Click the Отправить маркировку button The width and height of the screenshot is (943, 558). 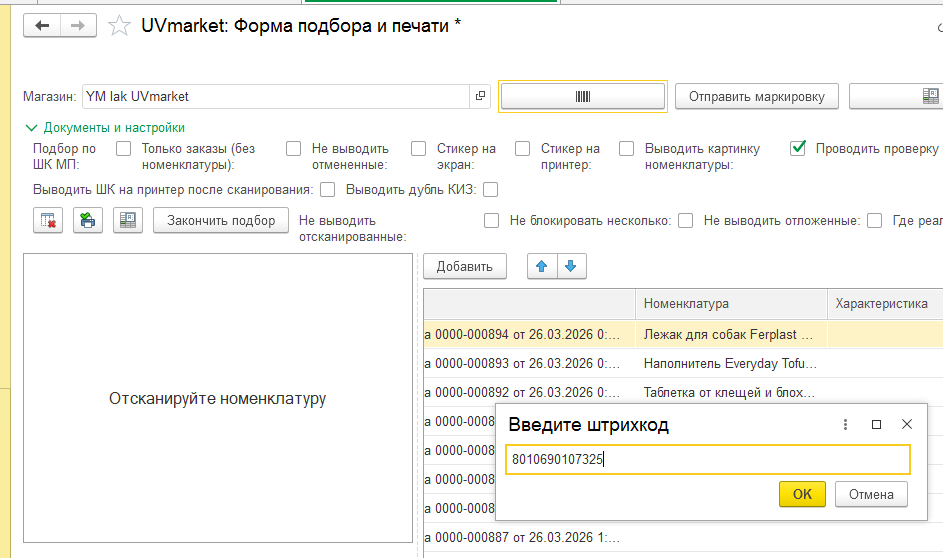click(757, 96)
